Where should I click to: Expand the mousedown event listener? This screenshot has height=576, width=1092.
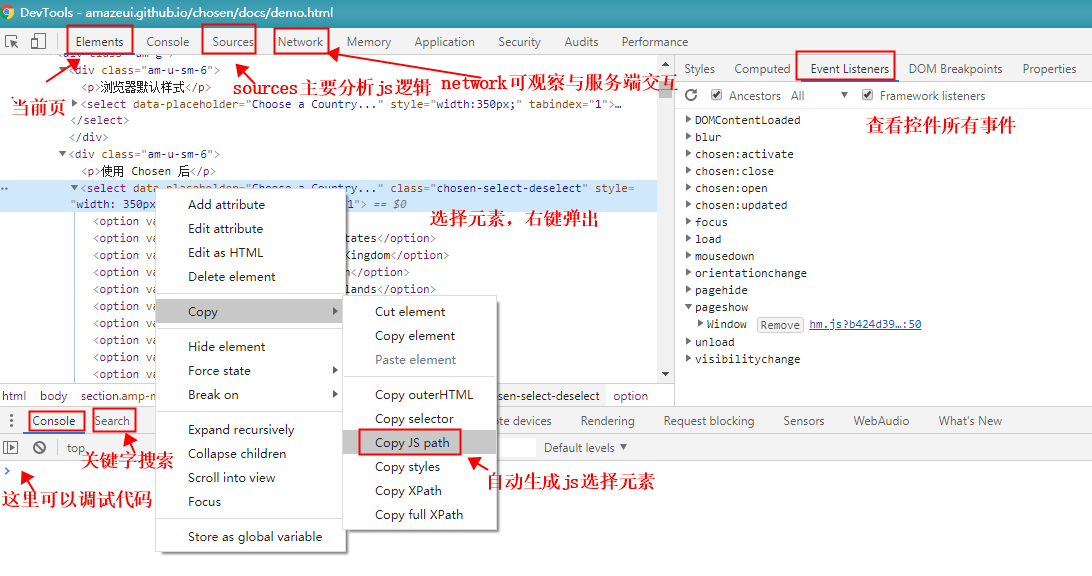pyautogui.click(x=689, y=256)
